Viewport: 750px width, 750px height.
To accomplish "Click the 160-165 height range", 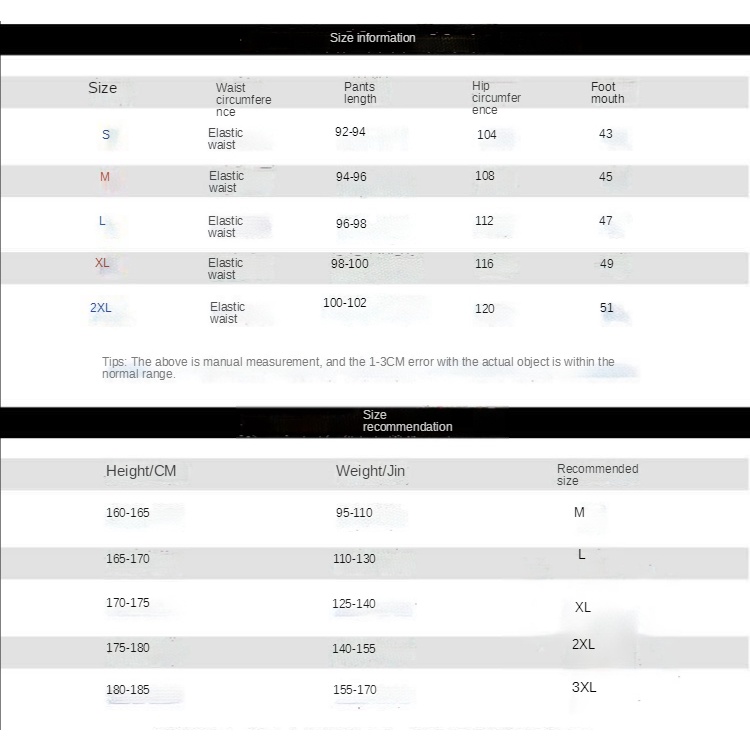I will (128, 513).
